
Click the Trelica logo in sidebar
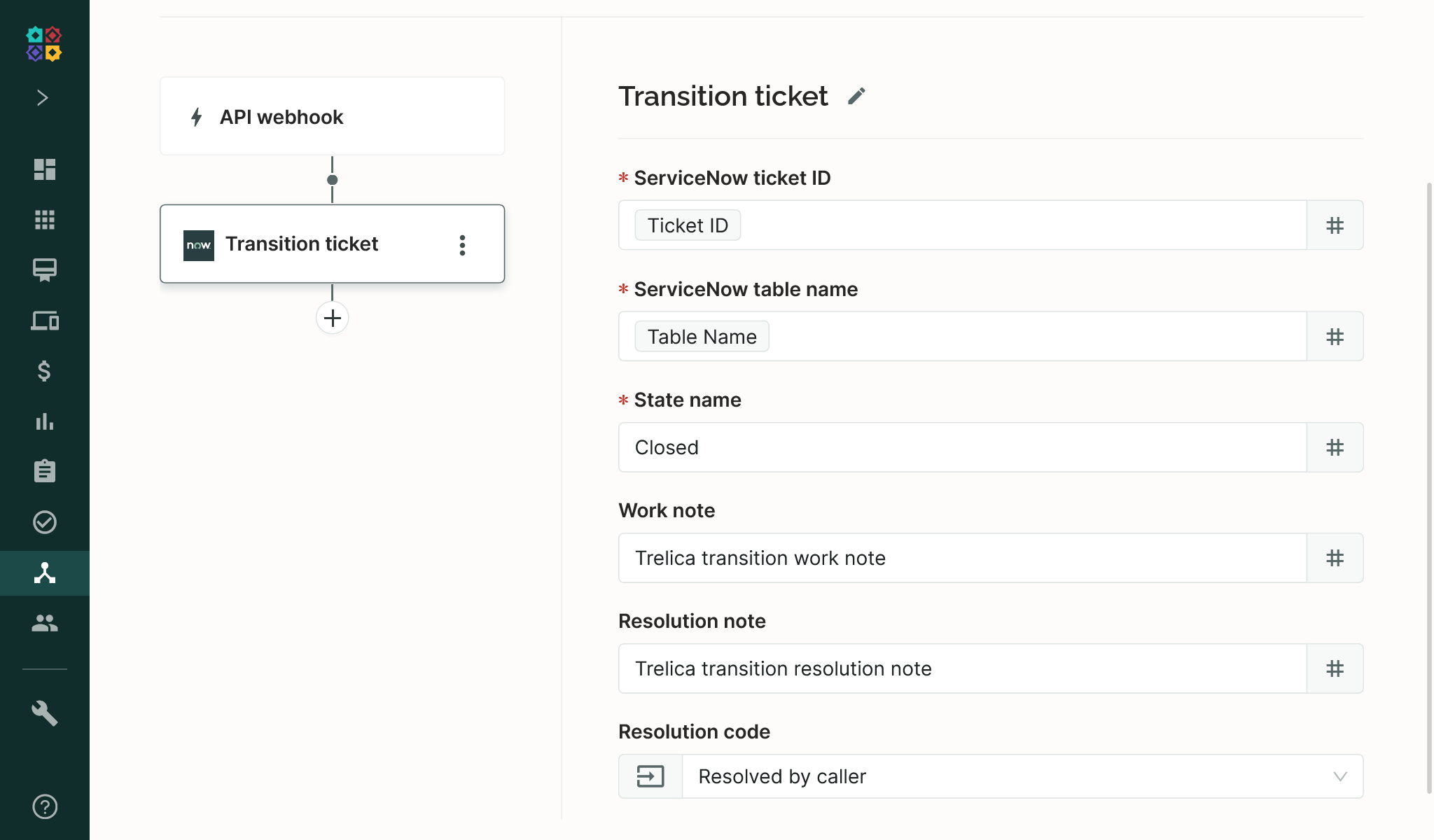click(x=44, y=44)
